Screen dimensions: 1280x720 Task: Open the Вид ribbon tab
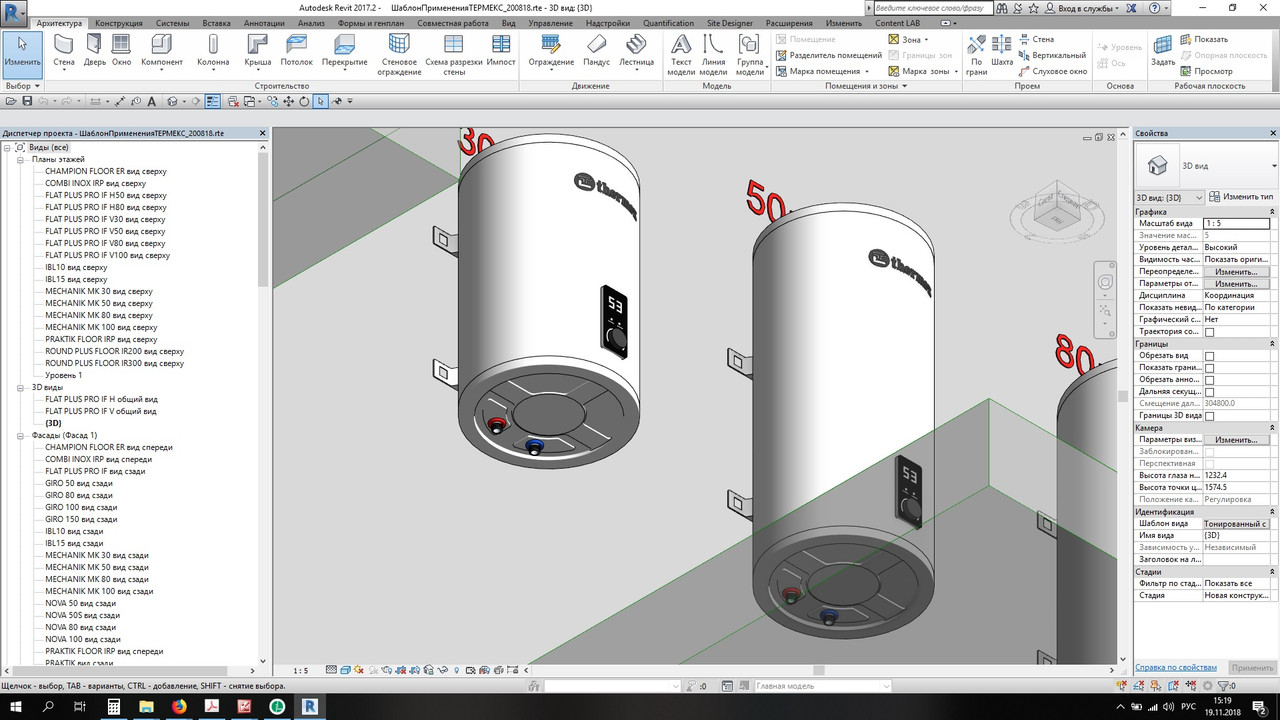coord(509,23)
